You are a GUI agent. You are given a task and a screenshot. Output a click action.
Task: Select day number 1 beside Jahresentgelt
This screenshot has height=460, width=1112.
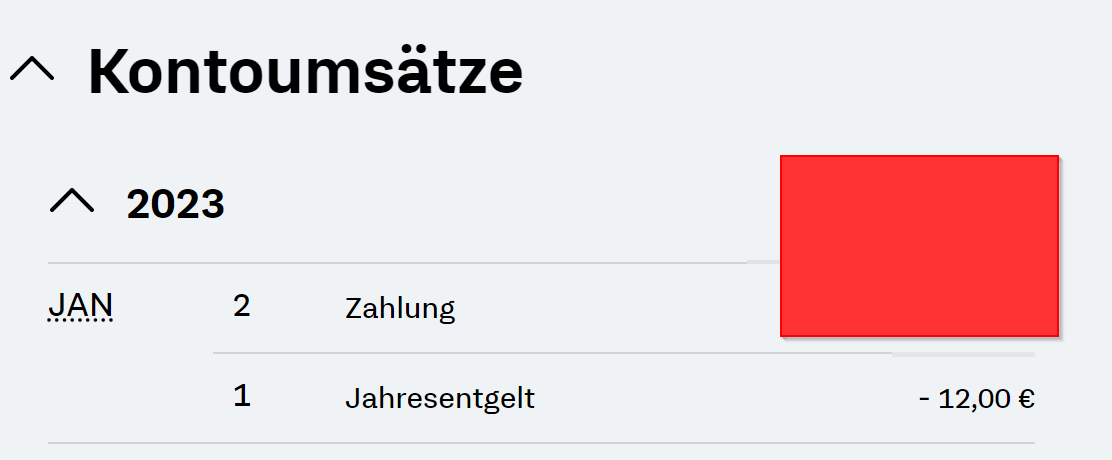[241, 396]
